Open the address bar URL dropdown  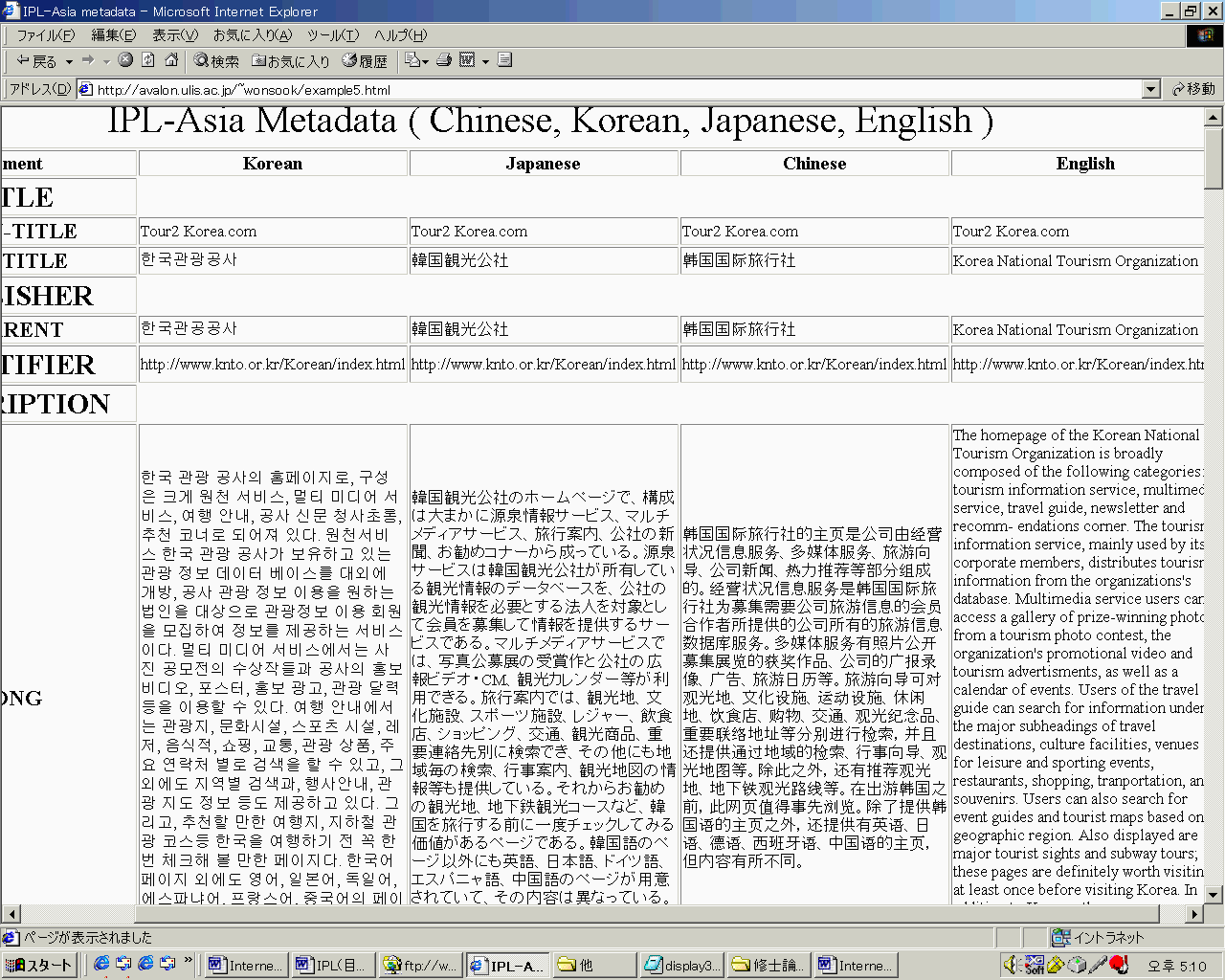1151,89
